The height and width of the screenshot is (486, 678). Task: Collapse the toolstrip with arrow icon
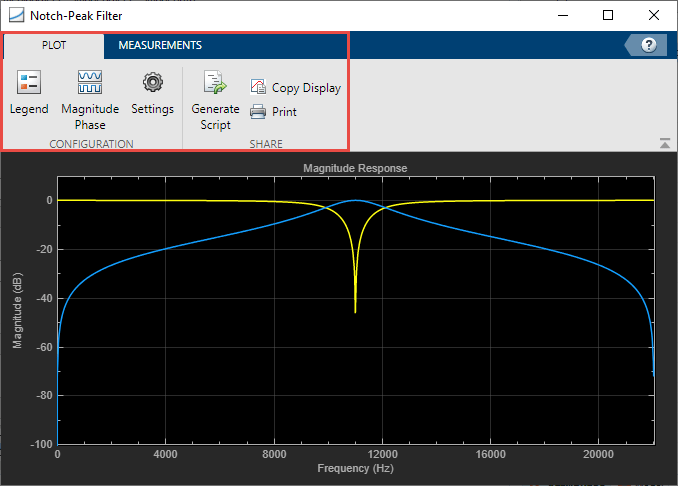point(665,143)
